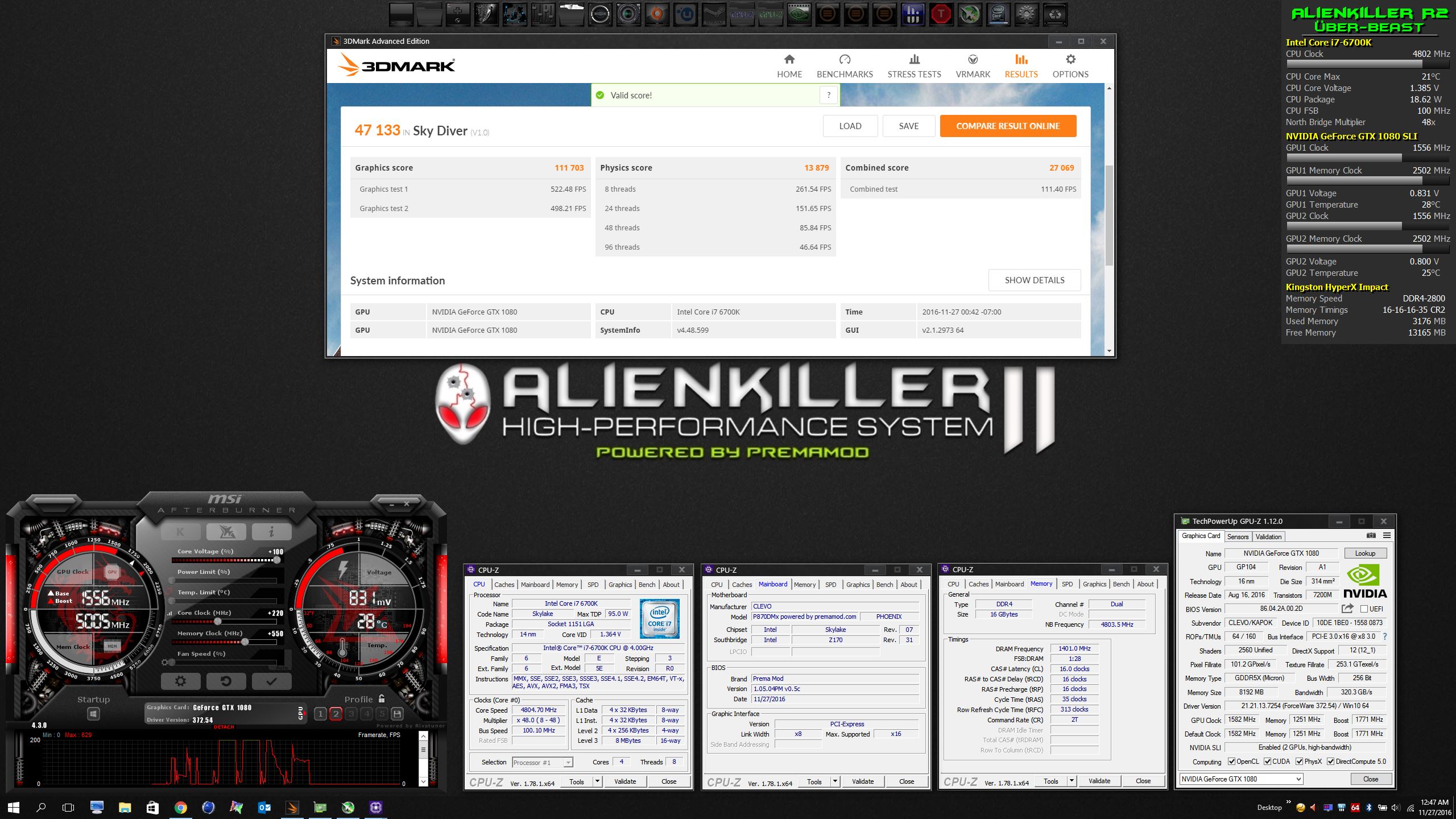Viewport: 1456px width, 819px height.
Task: Apply Afterburner settings with the checkmark button
Action: (x=271, y=681)
